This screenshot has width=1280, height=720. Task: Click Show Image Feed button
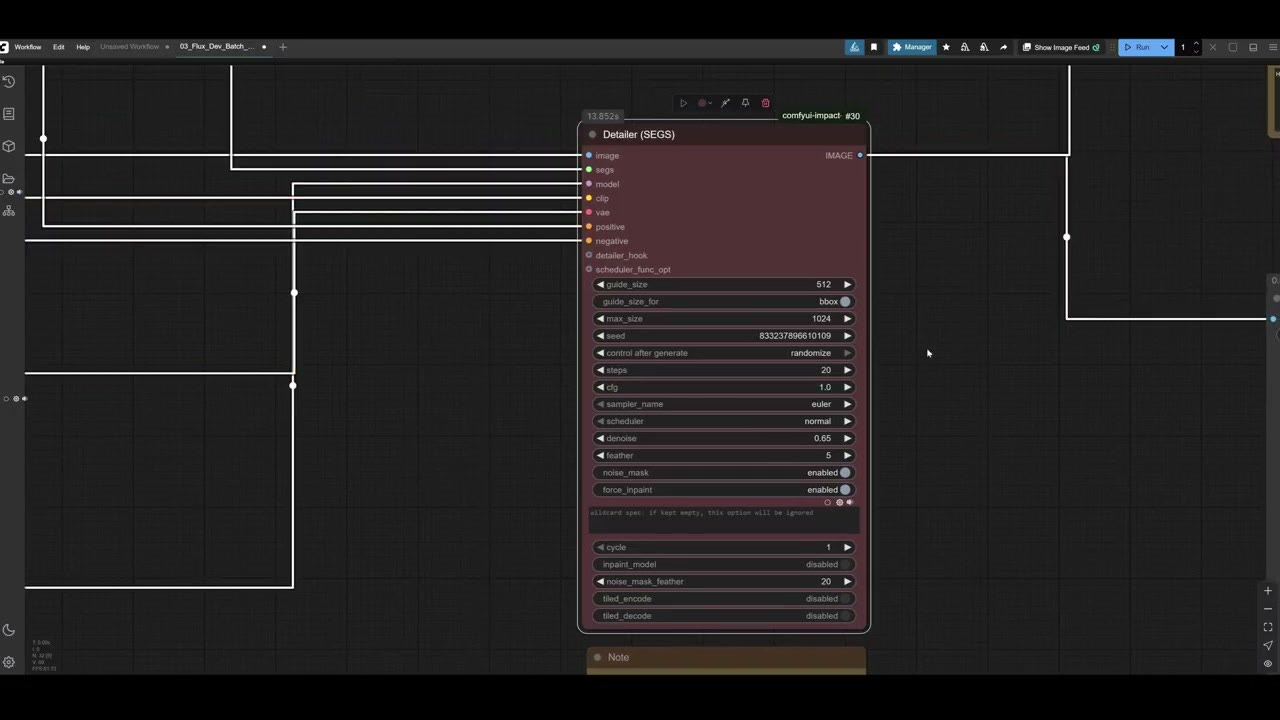pos(1061,47)
